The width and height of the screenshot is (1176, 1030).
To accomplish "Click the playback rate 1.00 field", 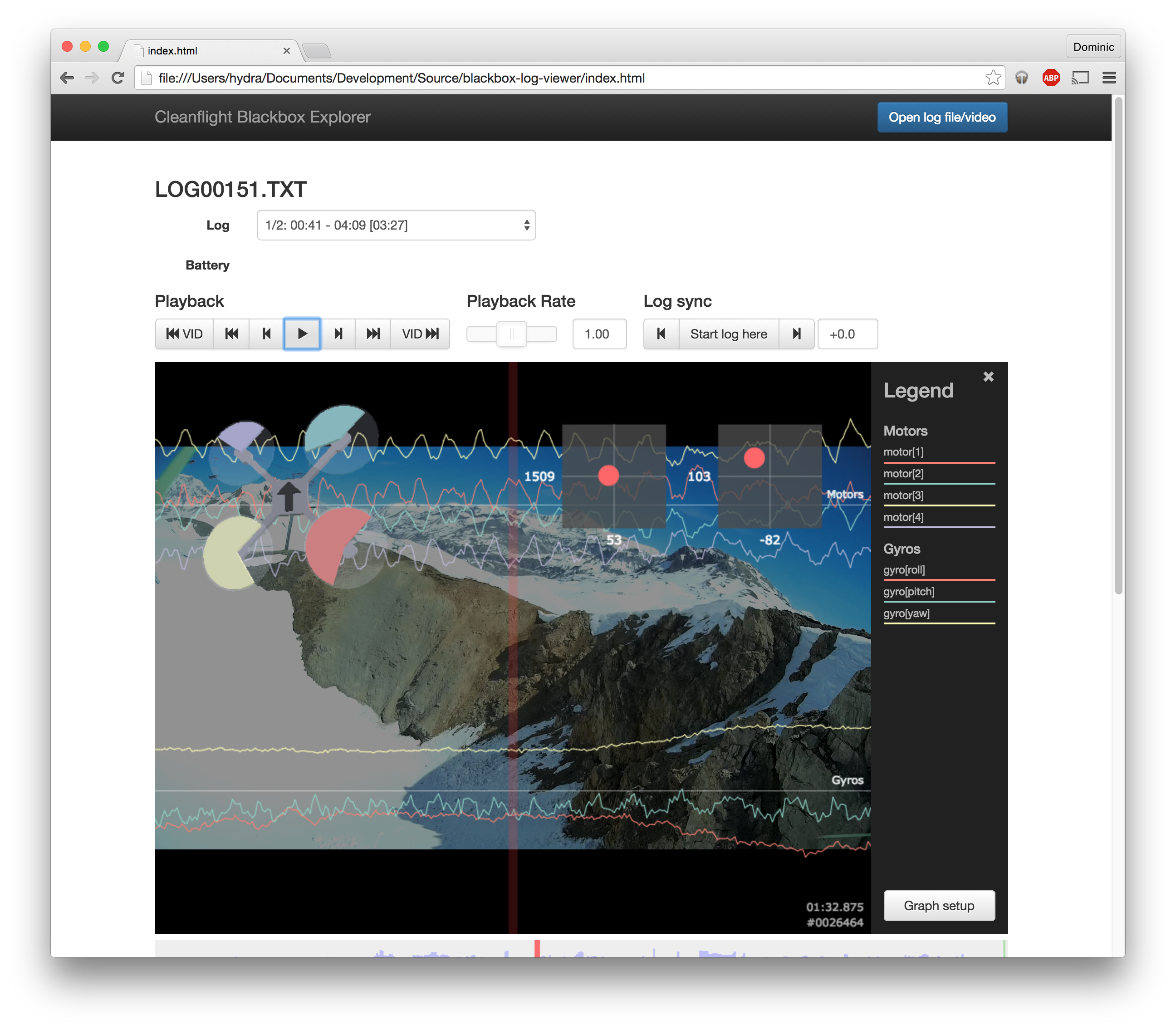I will (x=599, y=334).
